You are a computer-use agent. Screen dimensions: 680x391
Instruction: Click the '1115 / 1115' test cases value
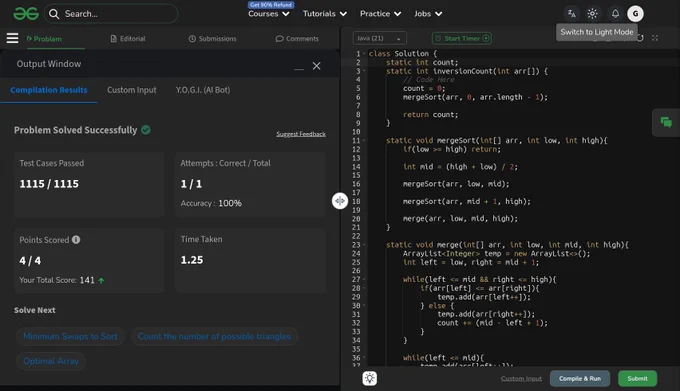49,184
